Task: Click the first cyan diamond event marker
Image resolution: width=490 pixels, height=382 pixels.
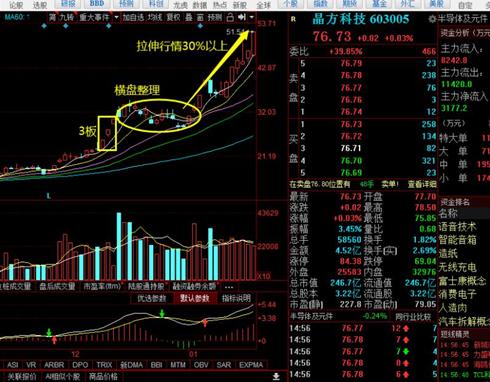Action: point(44,26)
